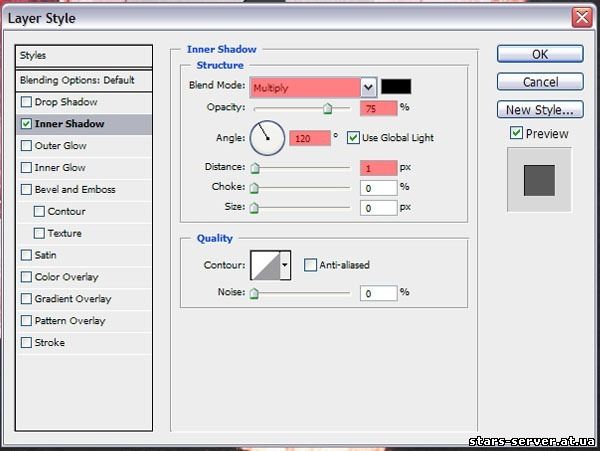Open the black shadow color swatch

(x=397, y=87)
